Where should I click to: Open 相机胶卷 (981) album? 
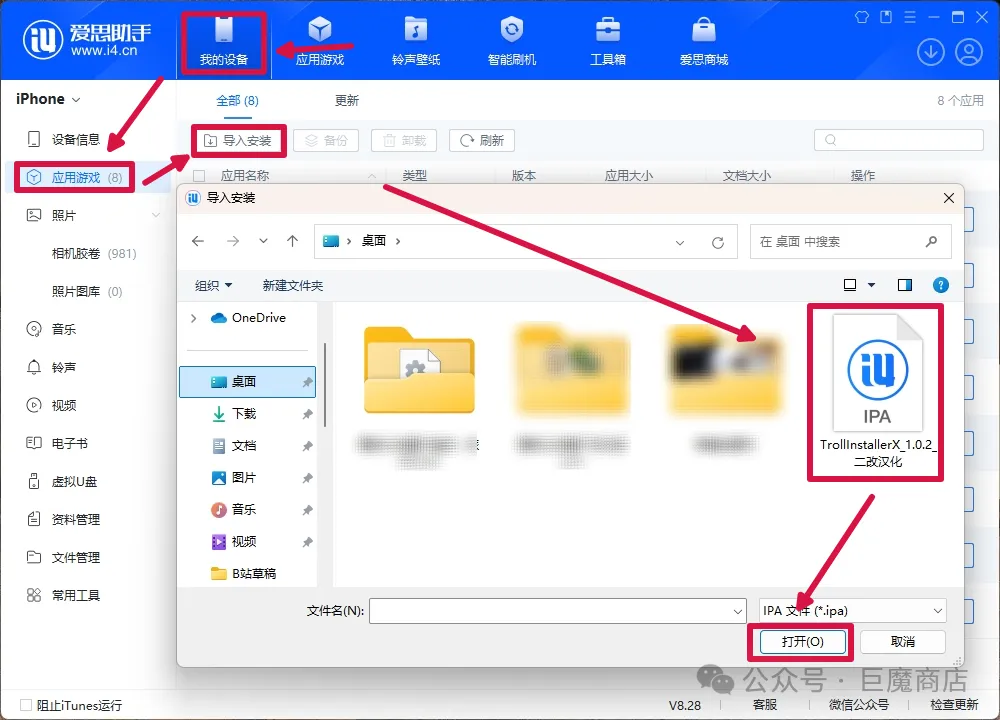point(94,254)
